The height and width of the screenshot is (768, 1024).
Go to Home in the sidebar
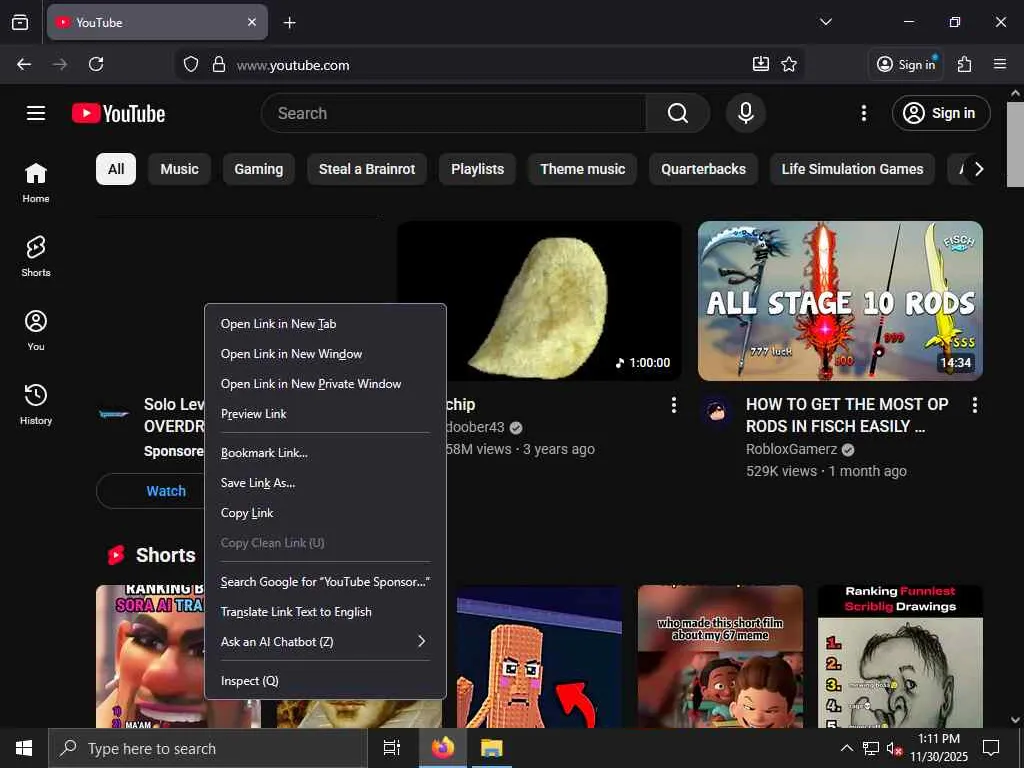pos(36,183)
